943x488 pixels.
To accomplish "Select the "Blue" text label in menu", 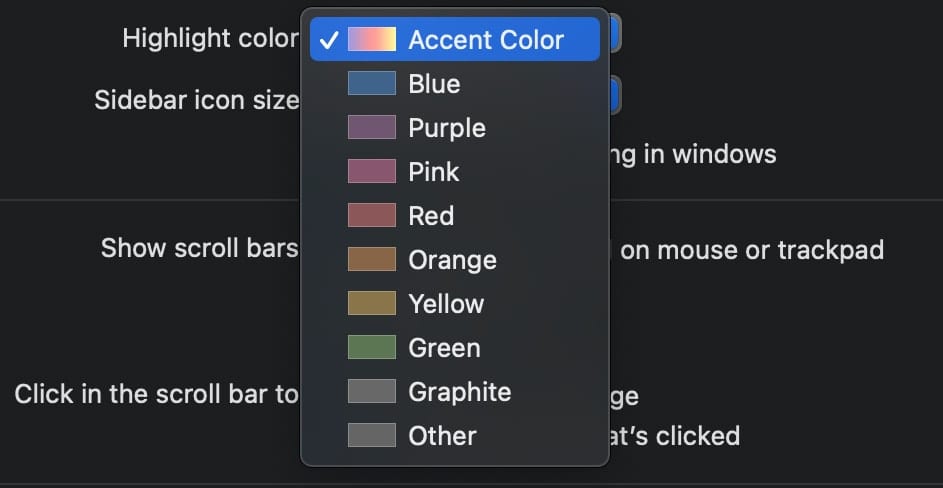I will (434, 84).
